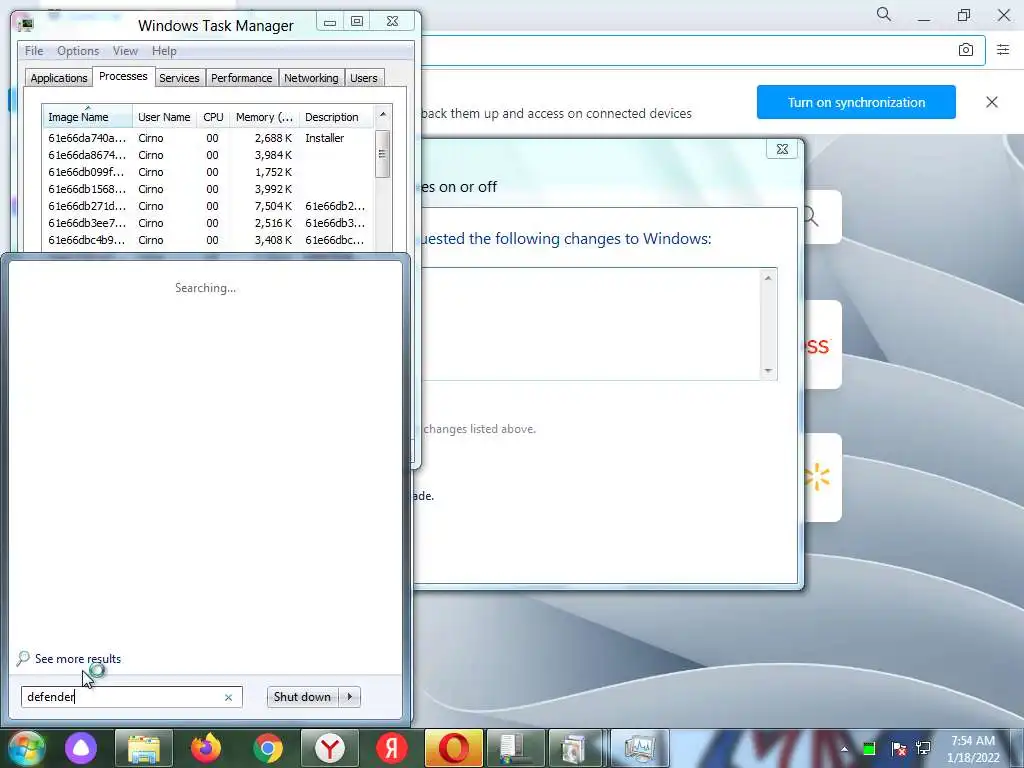Select process 61e66db099f… row
Image resolution: width=1024 pixels, height=768 pixels.
coord(208,172)
